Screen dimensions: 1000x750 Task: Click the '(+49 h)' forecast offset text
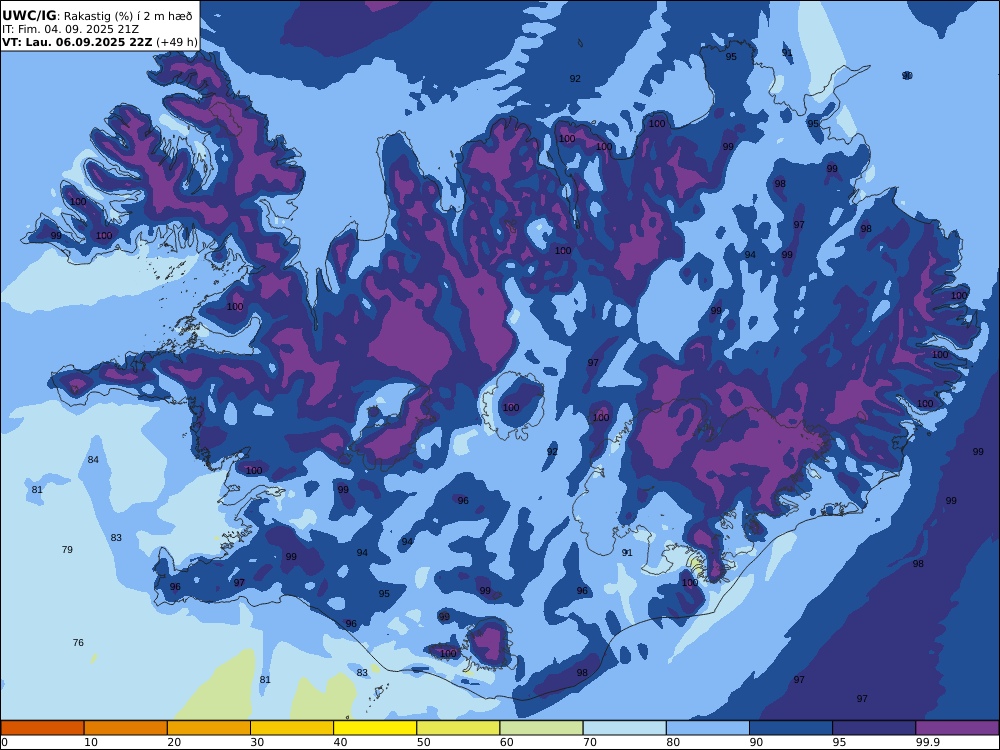tap(177, 42)
